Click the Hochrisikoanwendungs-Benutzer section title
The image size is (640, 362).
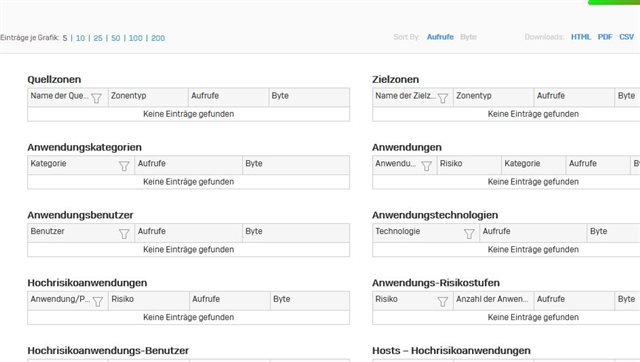[x=108, y=350]
